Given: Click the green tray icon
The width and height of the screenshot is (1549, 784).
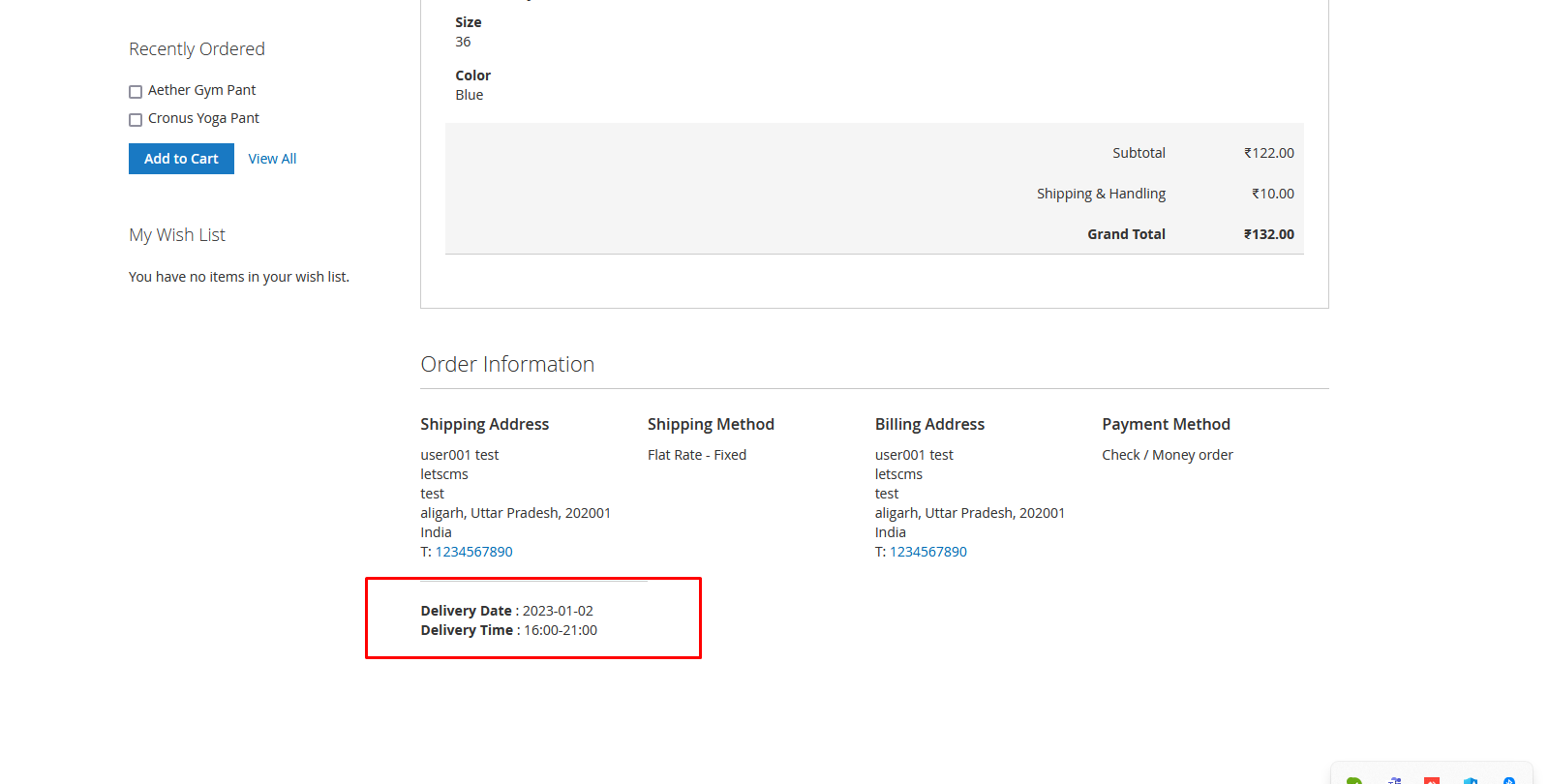Looking at the screenshot, I should tap(1354, 779).
